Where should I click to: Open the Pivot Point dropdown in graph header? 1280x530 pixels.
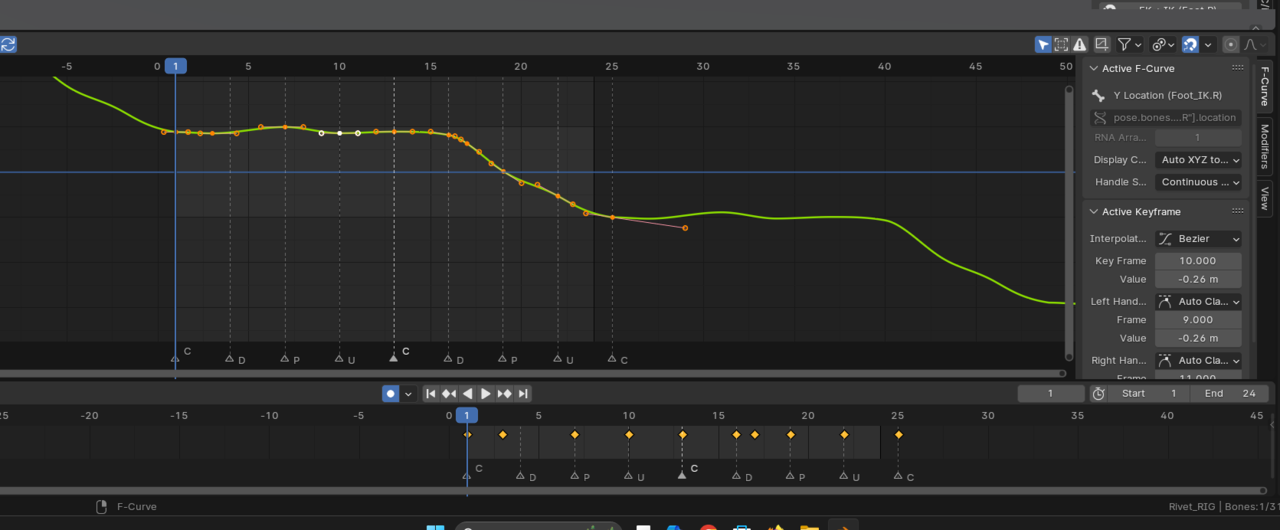(x=1163, y=44)
